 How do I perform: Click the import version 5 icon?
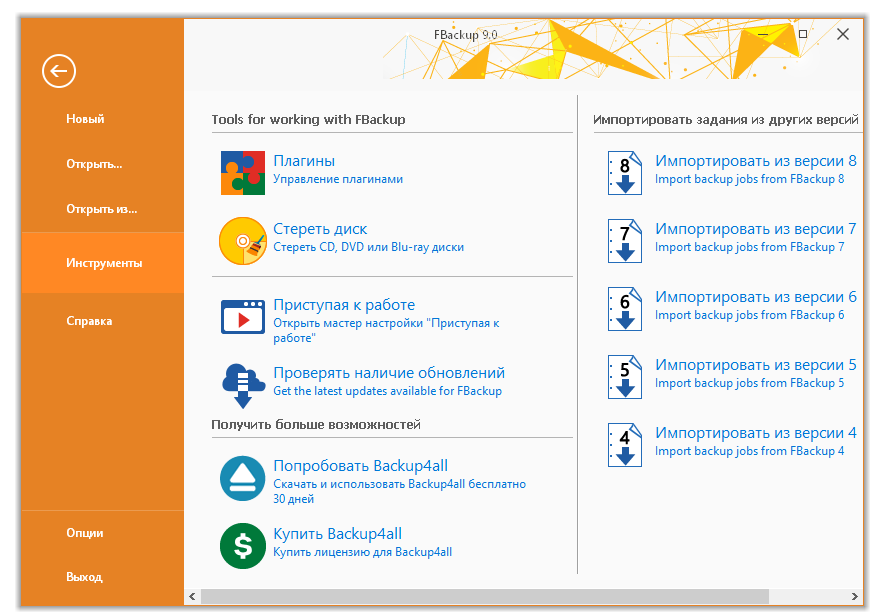tap(625, 377)
